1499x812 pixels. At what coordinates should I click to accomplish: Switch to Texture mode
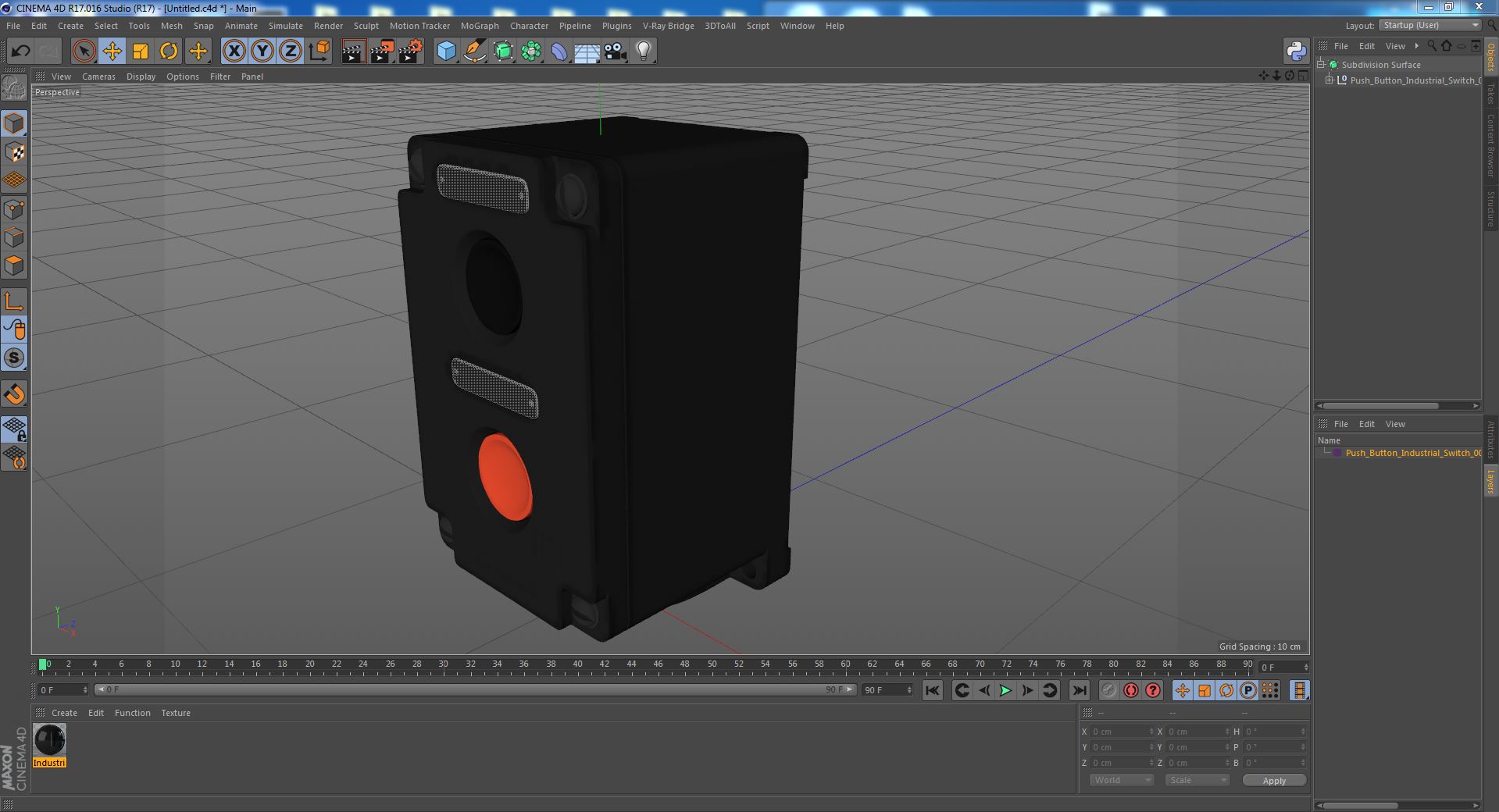pos(14,151)
